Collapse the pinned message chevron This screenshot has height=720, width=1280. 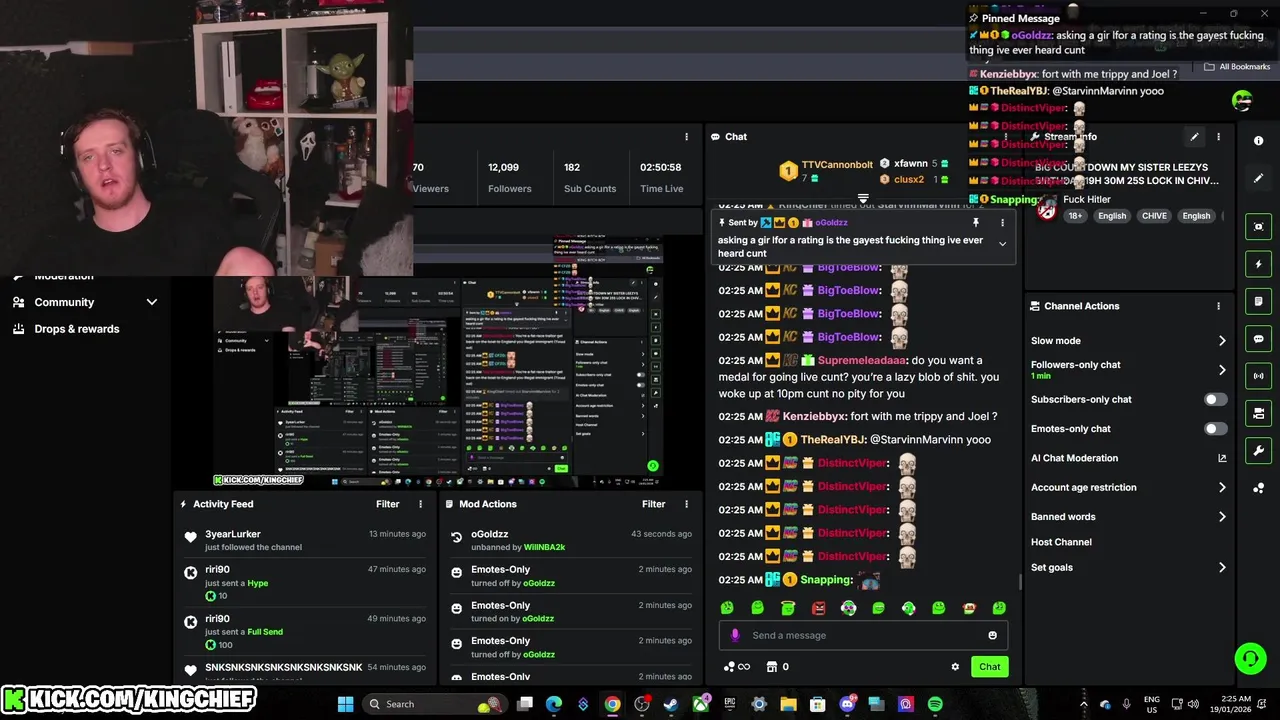pos(1002,243)
